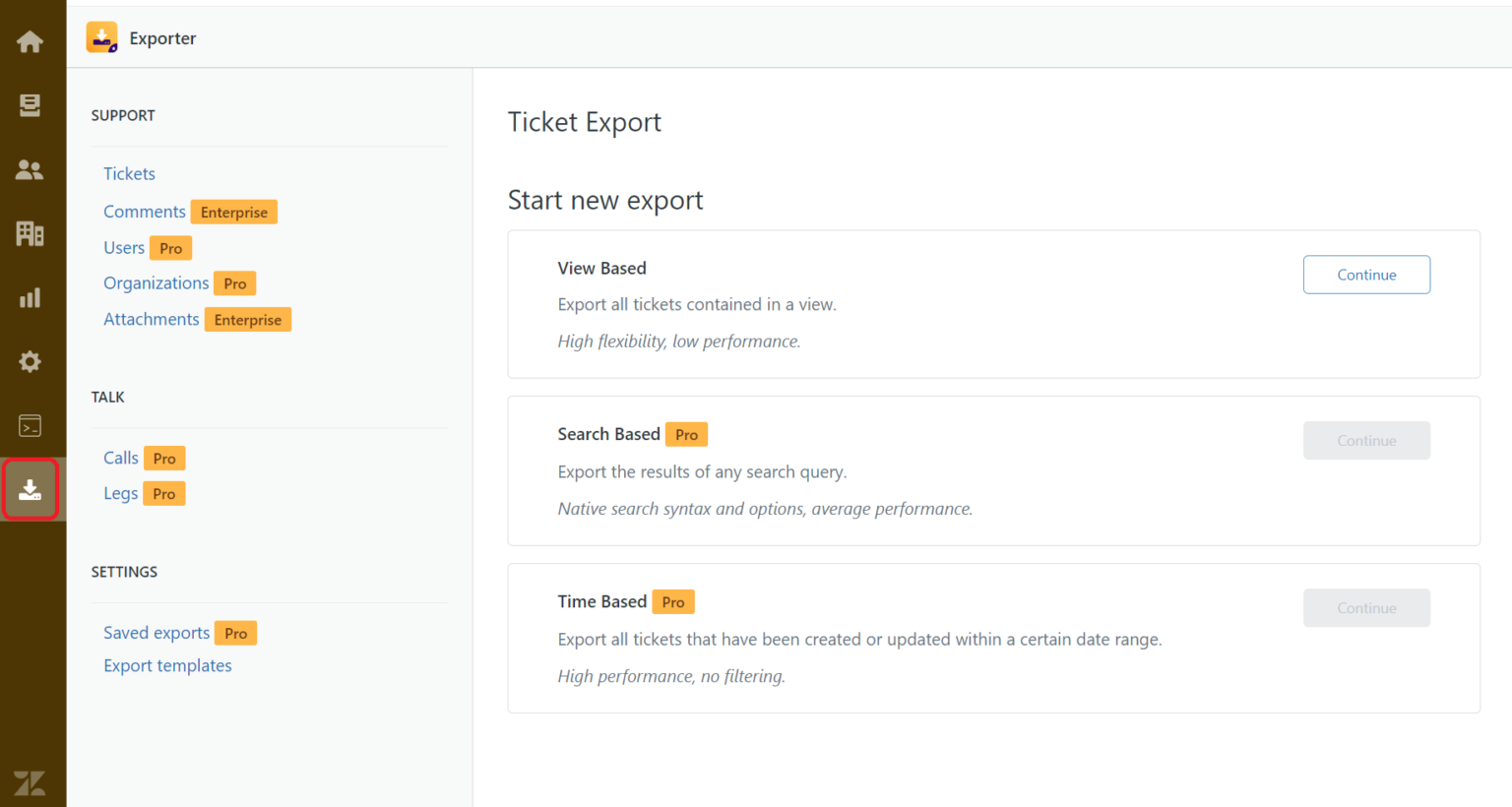Open the Organizations building icon
This screenshot has height=807, width=1512.
30,233
